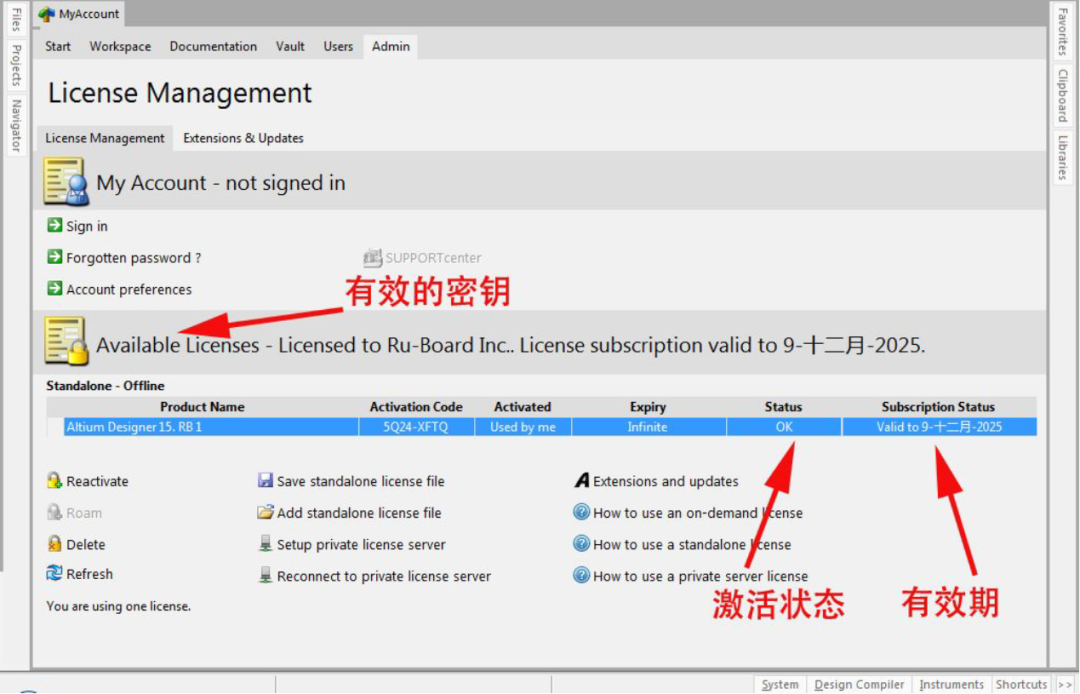Click Setup private license server

pyautogui.click(x=361, y=545)
